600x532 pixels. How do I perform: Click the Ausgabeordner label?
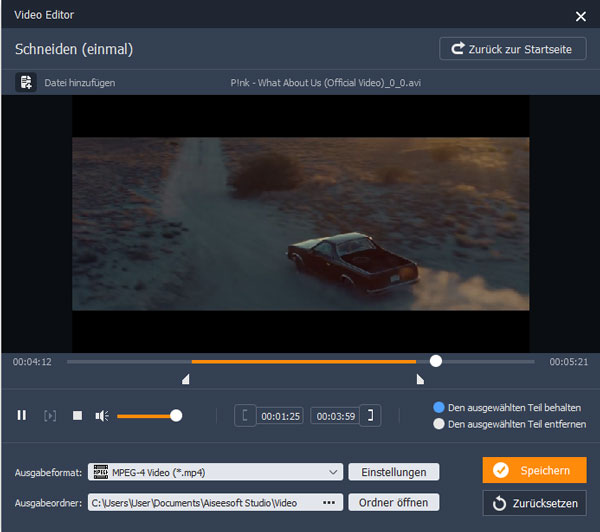point(49,503)
